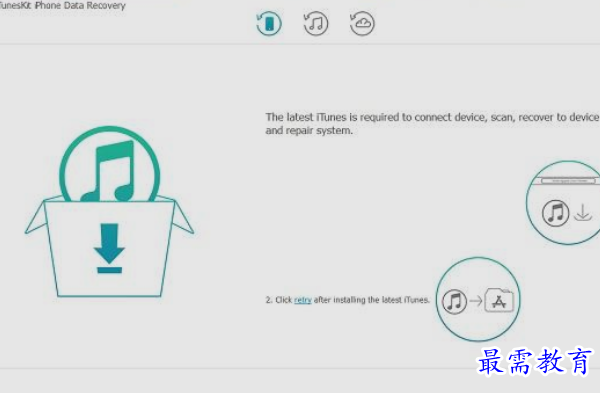The height and width of the screenshot is (393, 600).
Task: Click the iTunes download box illustration
Action: pos(109,212)
